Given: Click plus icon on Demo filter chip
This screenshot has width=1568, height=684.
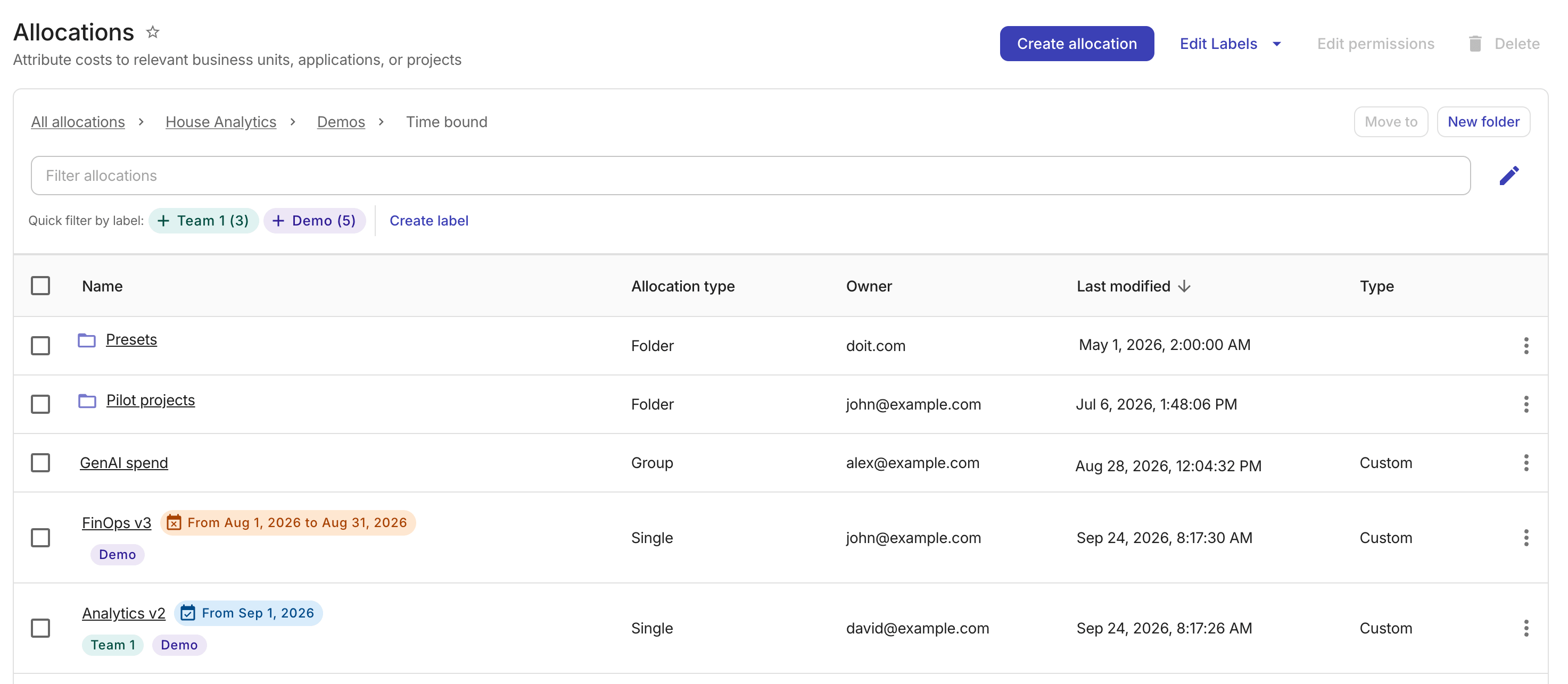Looking at the screenshot, I should [x=278, y=221].
